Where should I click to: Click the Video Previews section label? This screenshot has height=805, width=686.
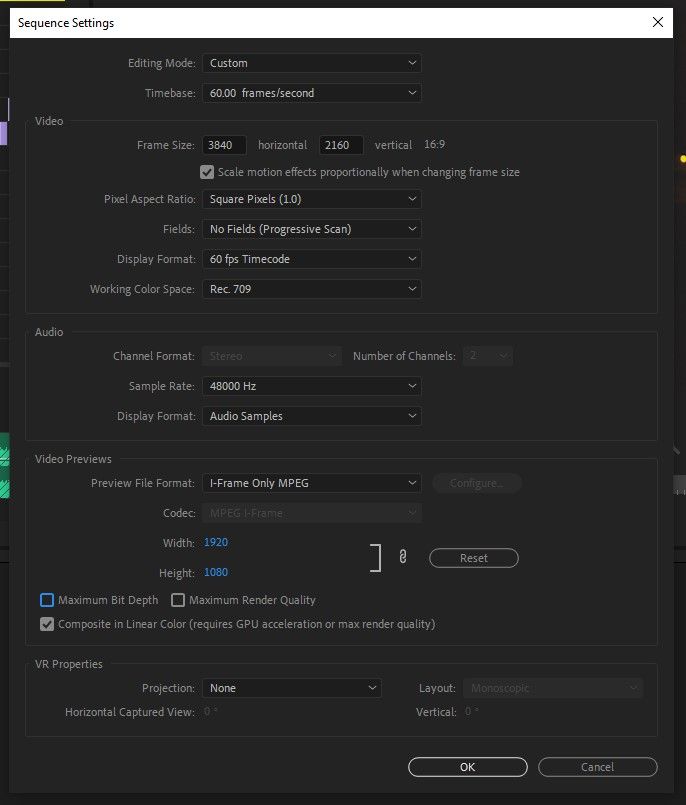click(73, 459)
